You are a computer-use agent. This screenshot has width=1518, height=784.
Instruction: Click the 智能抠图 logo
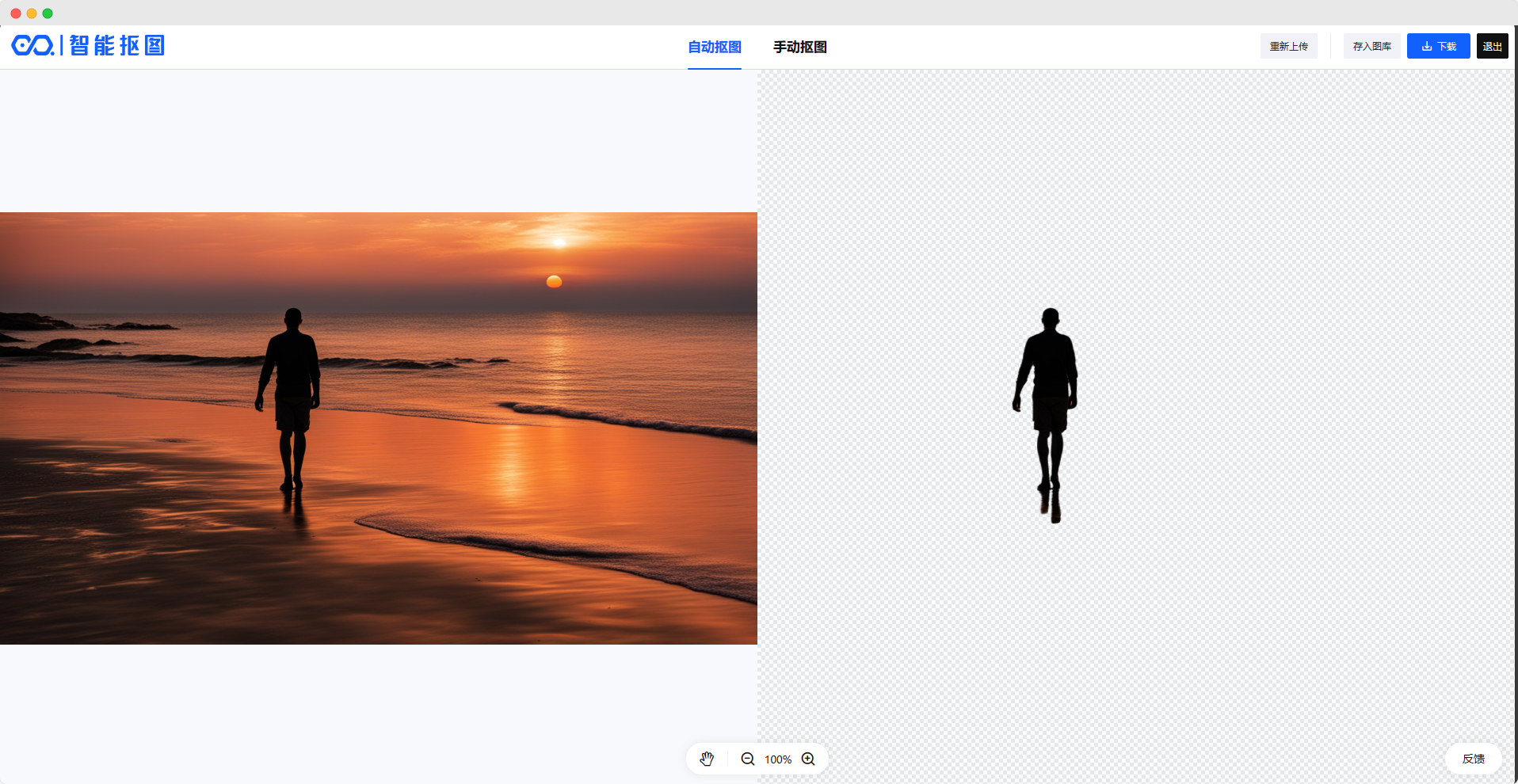[88, 45]
